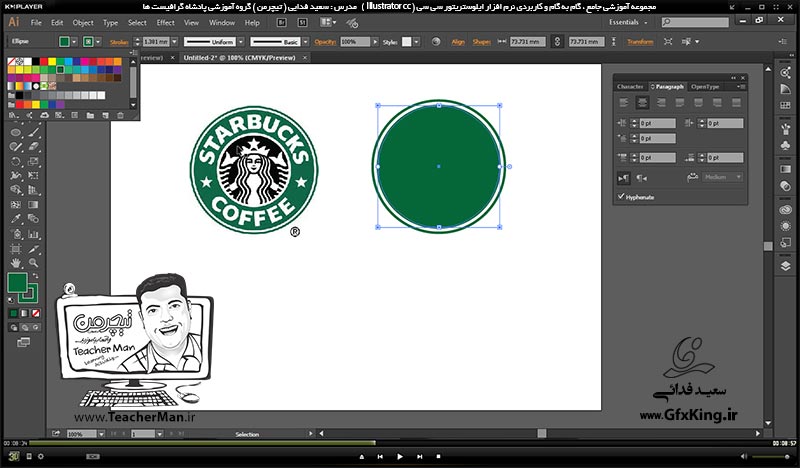This screenshot has height=468, width=800.
Task: Open Adobe Bridge with Br icon
Action: 281,22
